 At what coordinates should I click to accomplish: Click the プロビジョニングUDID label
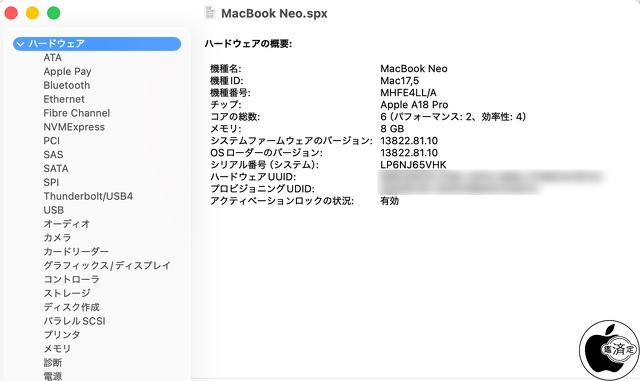(x=262, y=189)
